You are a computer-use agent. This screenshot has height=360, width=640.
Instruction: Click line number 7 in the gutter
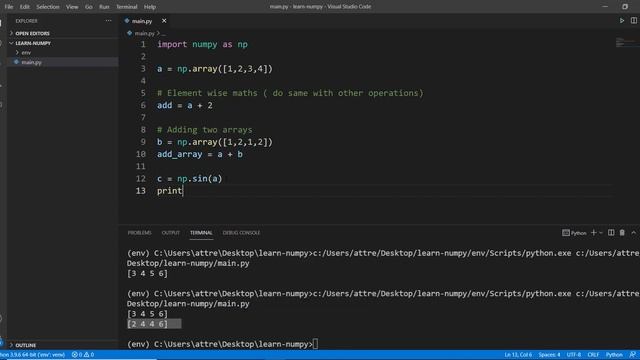[x=143, y=118]
